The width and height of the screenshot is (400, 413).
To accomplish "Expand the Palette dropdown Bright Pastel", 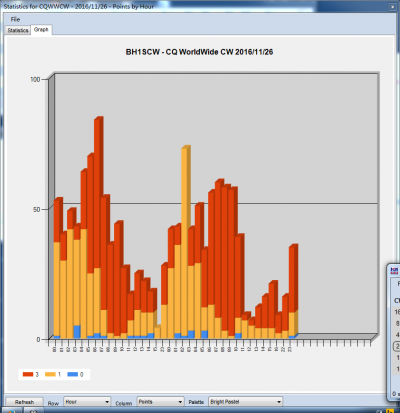I will tap(245, 402).
